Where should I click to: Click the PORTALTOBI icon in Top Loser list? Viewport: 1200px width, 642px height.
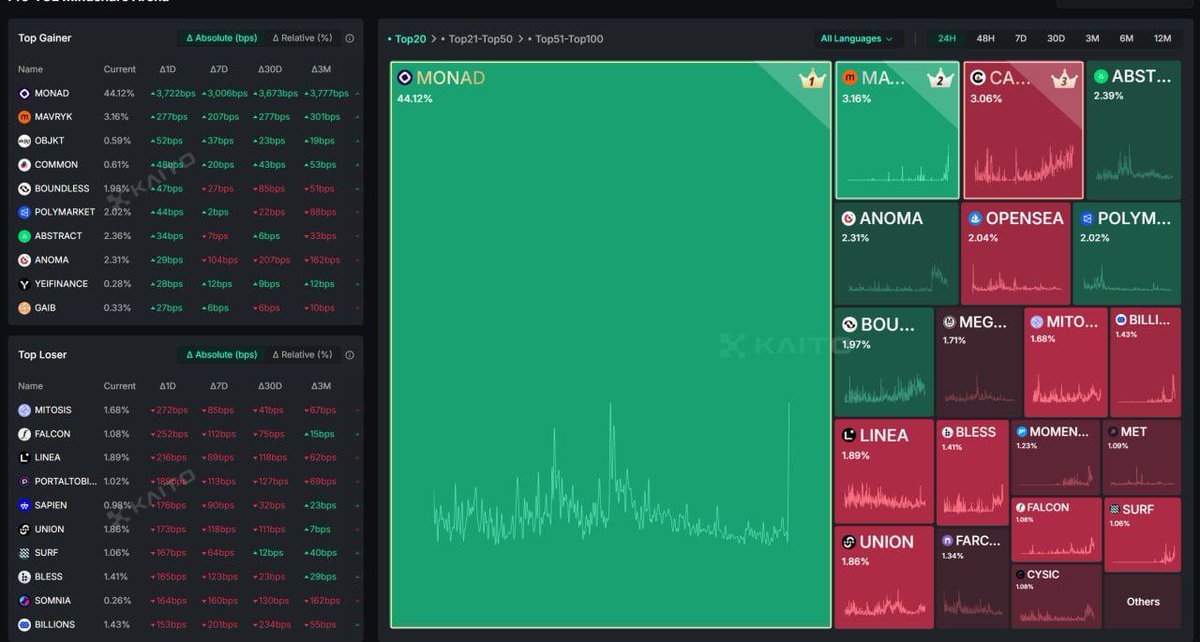click(25, 481)
